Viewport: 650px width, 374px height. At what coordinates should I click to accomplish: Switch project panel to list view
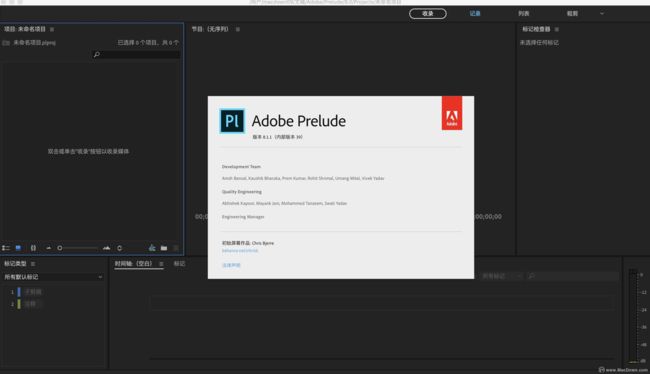[6, 248]
